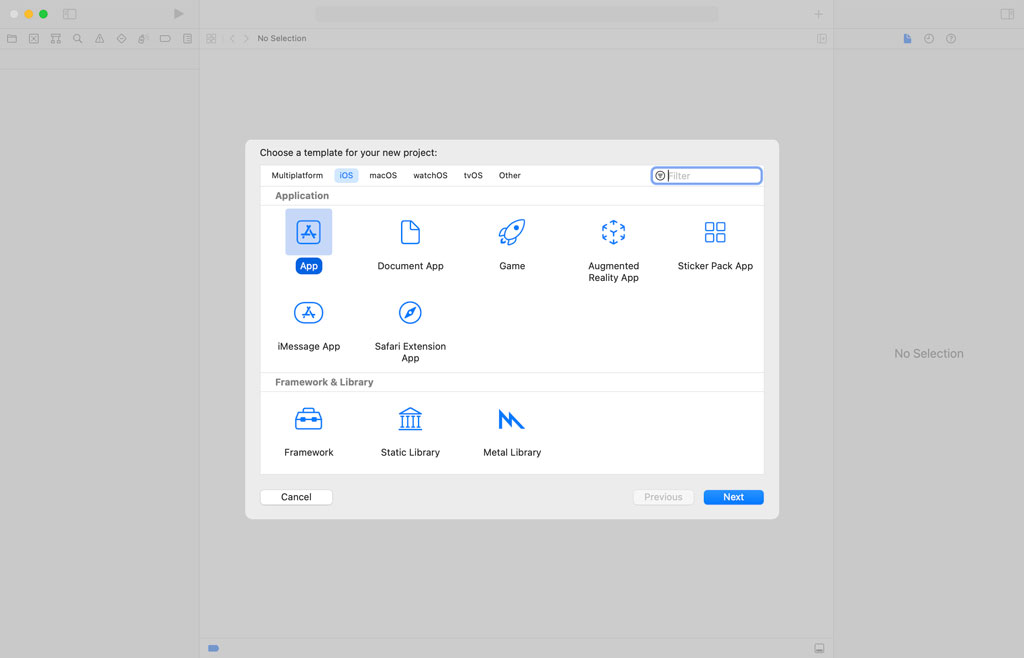Click the template Filter search field
The width and height of the screenshot is (1024, 658).
point(712,176)
